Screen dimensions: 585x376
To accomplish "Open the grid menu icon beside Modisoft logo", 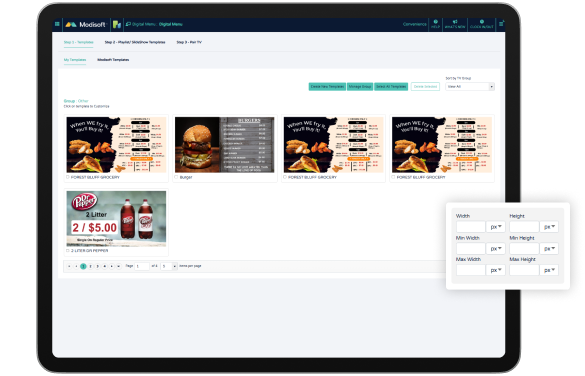I will (x=57, y=24).
